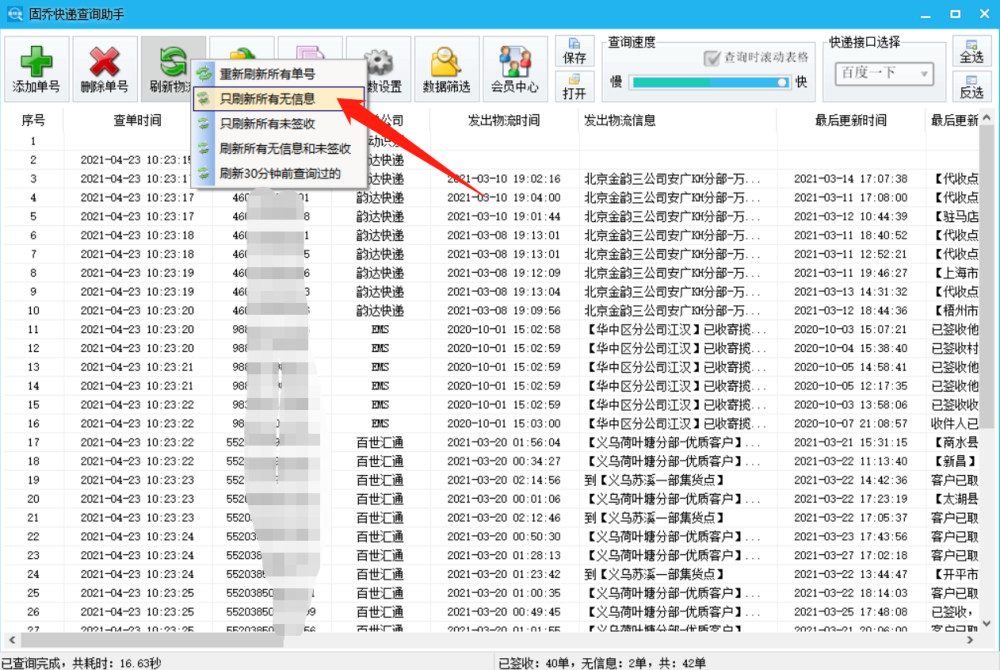Click row 24 query time 2021-04-23 10:23:24
This screenshot has height=670, width=1000.
pos(137,574)
